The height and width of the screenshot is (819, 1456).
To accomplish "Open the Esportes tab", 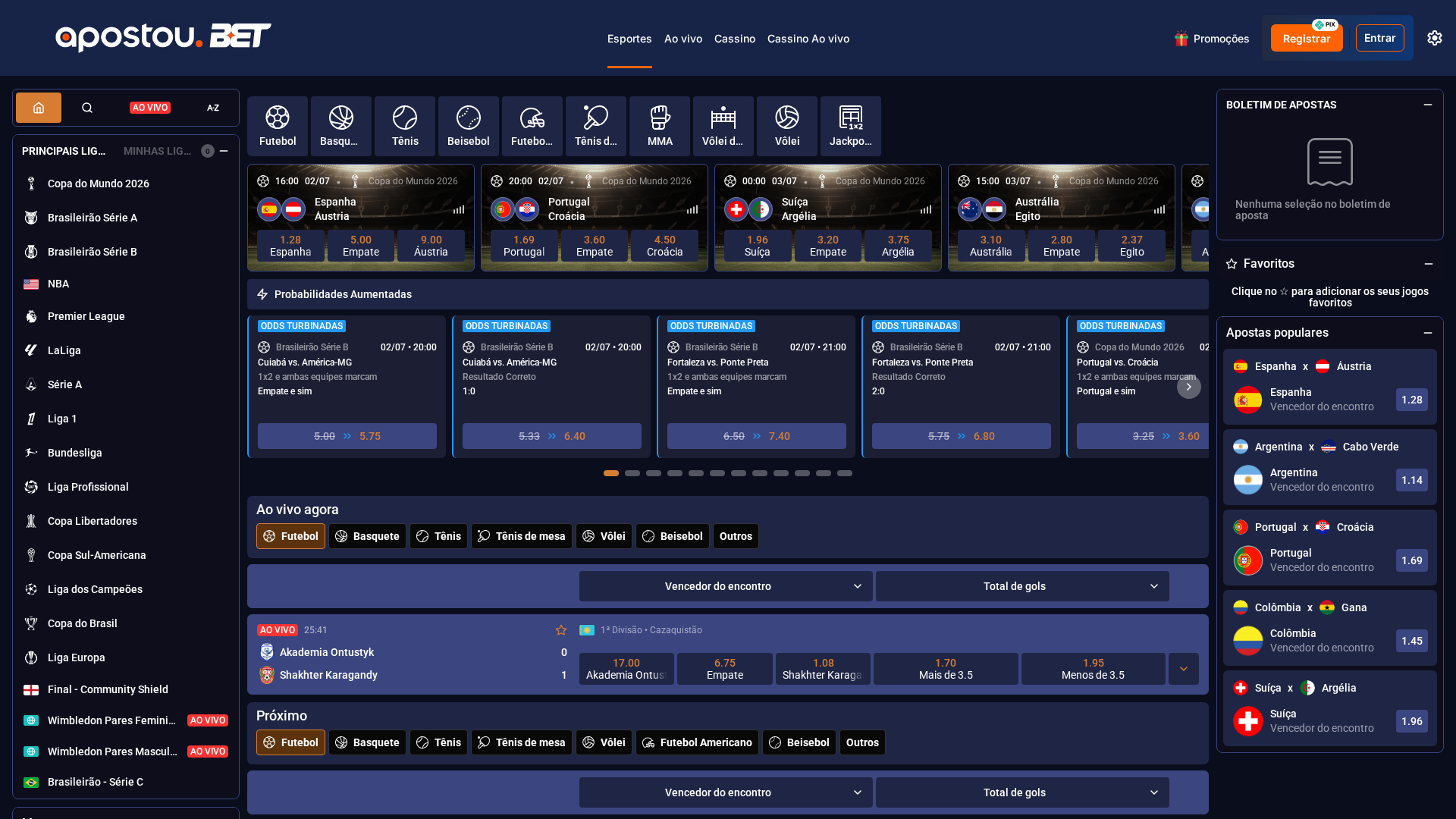I will pyautogui.click(x=629, y=39).
